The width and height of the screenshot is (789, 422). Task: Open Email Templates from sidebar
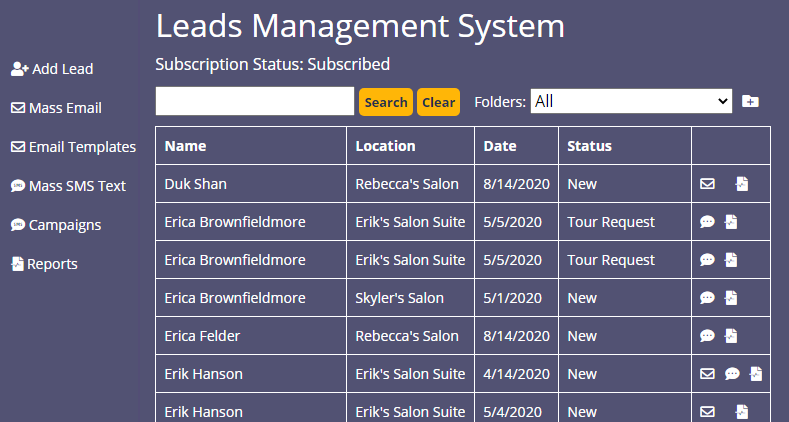73,147
